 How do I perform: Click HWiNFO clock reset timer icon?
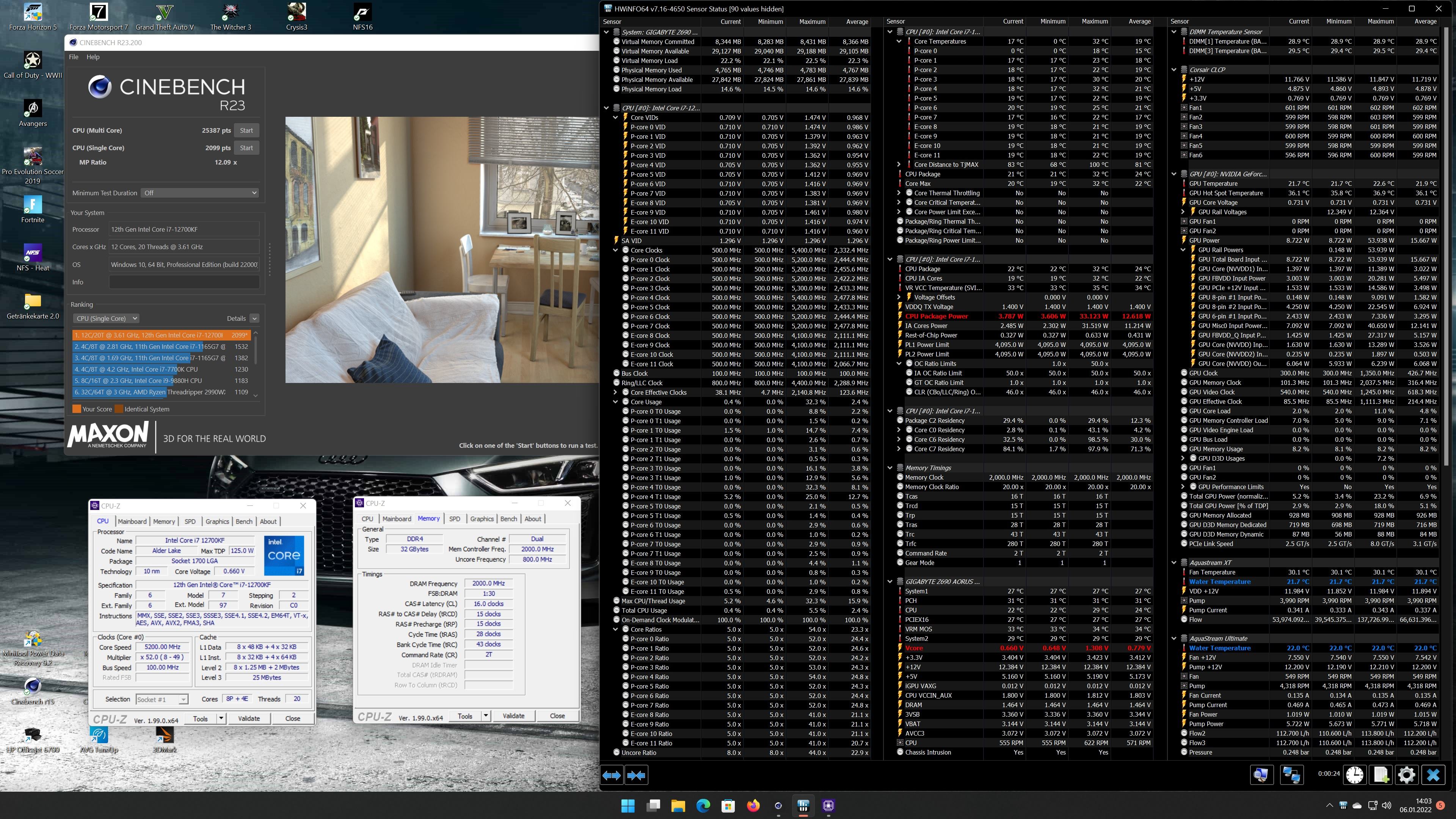pyautogui.click(x=1355, y=774)
